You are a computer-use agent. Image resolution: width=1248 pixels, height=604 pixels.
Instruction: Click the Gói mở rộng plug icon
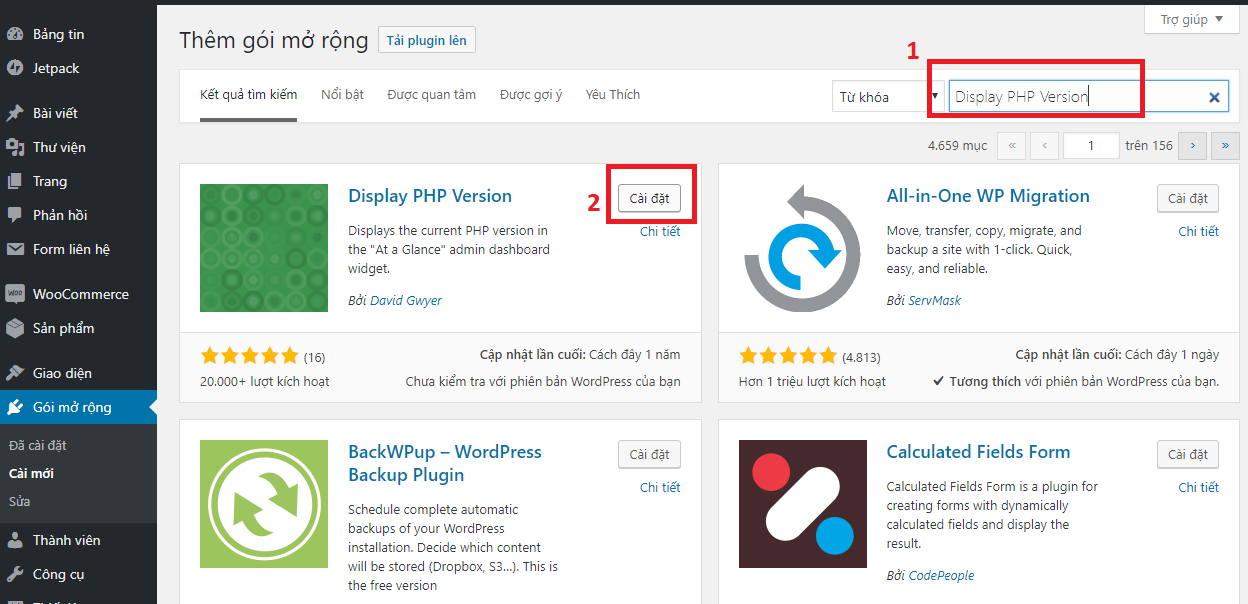[x=15, y=407]
